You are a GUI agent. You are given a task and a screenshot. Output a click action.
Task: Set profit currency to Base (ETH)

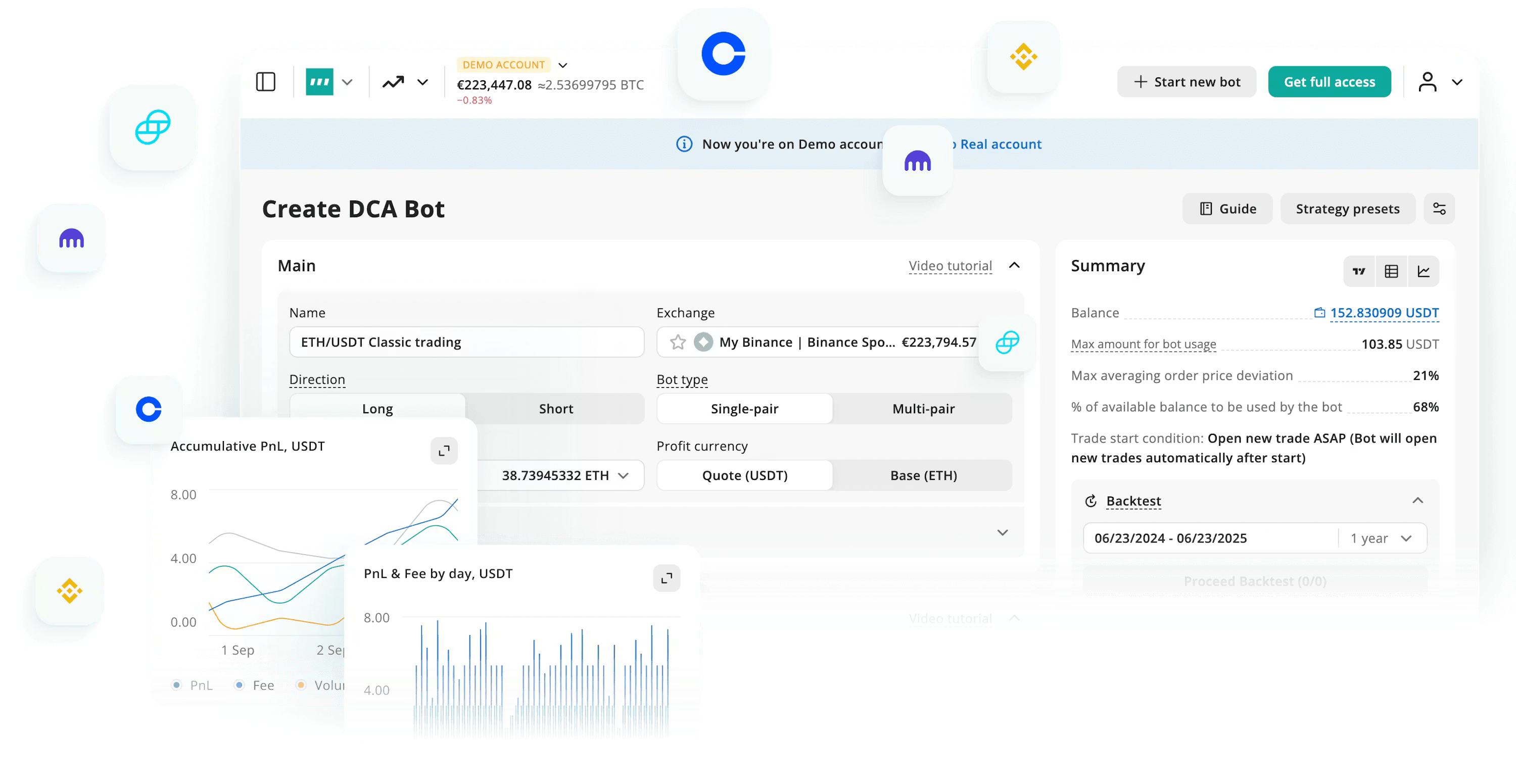pyautogui.click(x=923, y=475)
